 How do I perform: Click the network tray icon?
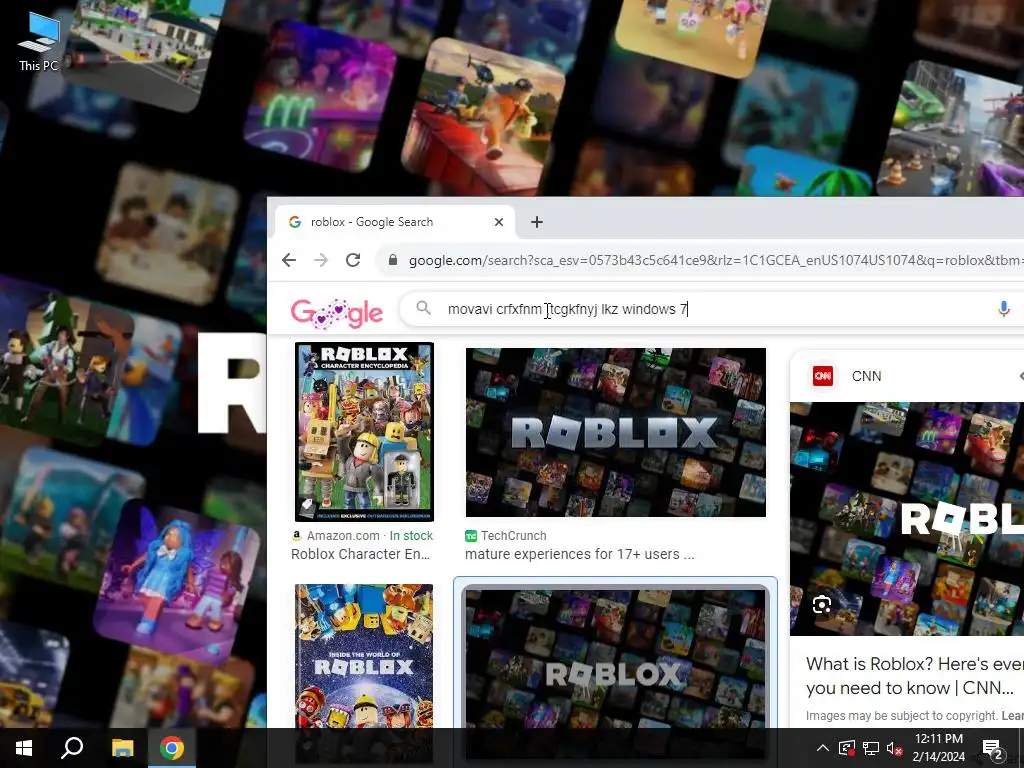tap(871, 748)
